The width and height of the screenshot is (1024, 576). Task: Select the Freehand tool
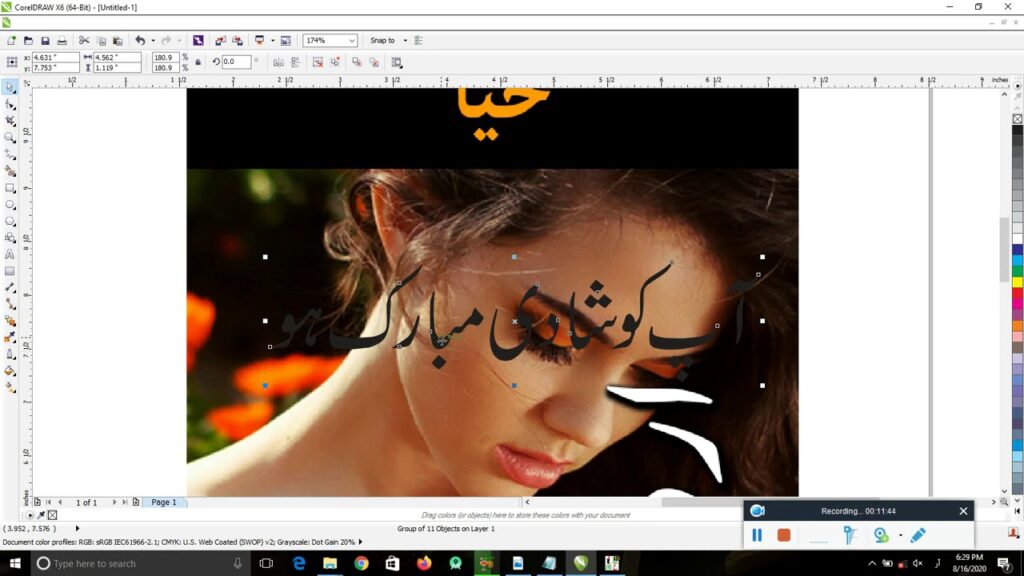(10, 155)
